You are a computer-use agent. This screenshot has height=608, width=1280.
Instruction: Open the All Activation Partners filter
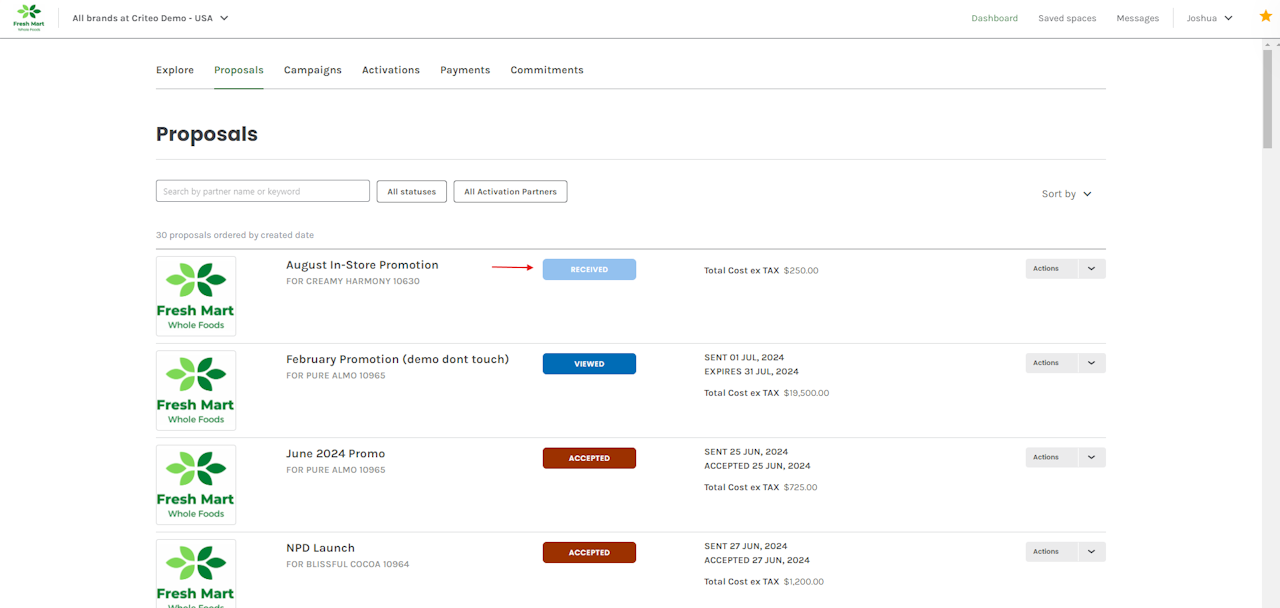(510, 191)
